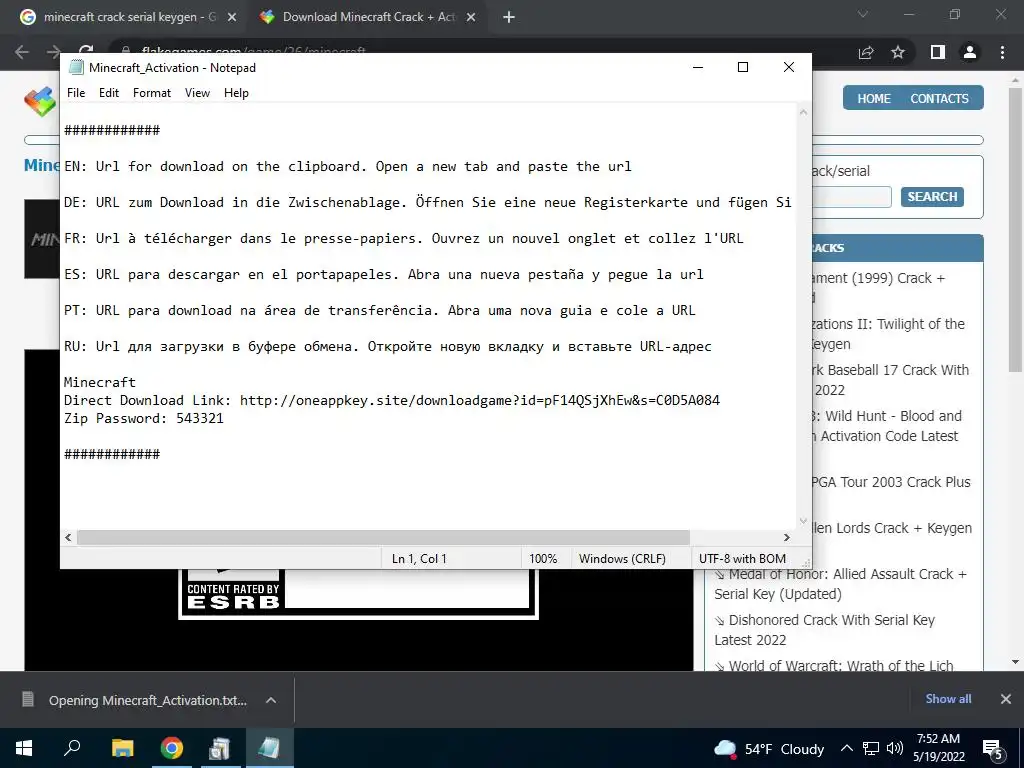Click the EN: Url for download line
1024x768 pixels.
coord(347,167)
